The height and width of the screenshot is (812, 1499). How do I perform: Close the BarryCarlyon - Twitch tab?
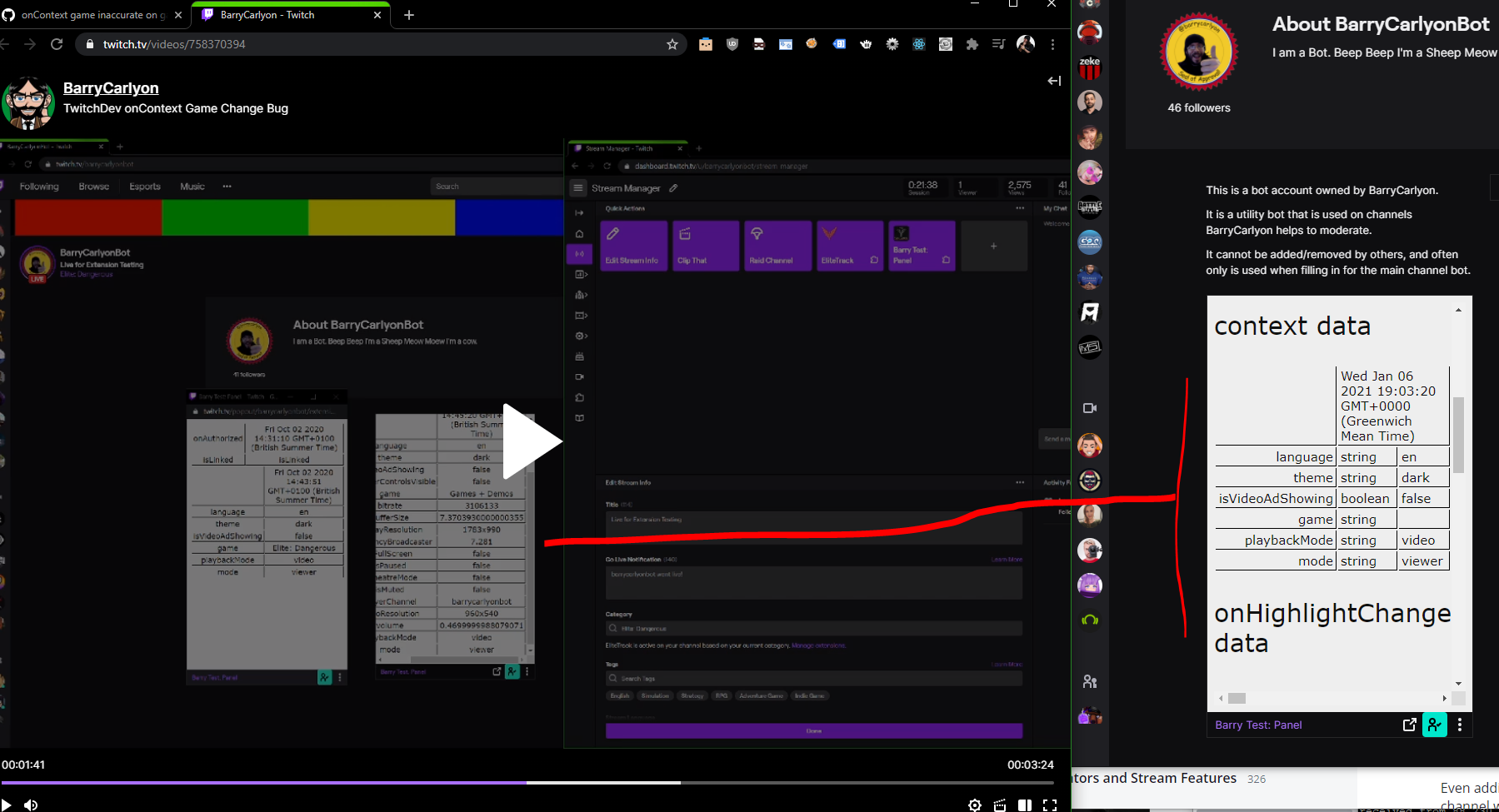pyautogui.click(x=377, y=15)
